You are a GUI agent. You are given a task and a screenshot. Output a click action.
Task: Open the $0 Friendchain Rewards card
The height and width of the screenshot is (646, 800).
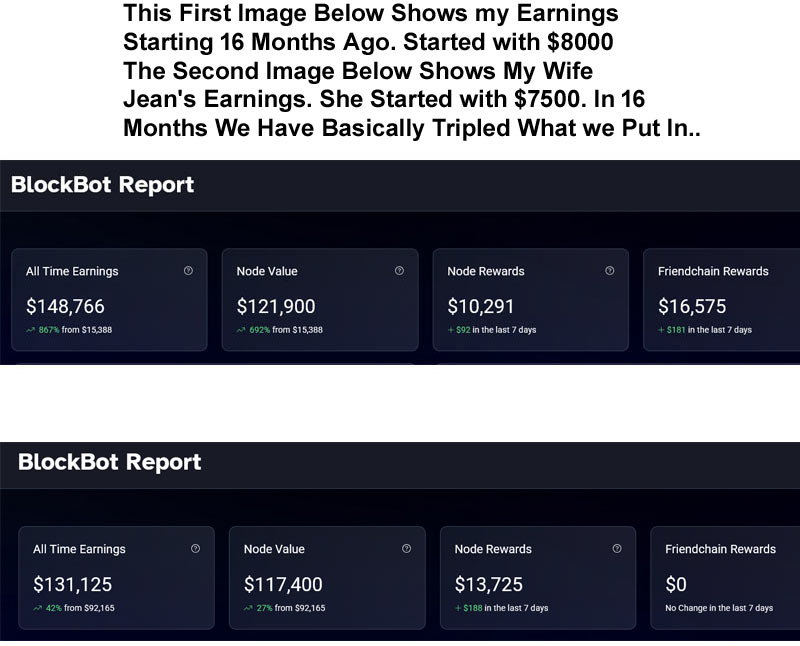coord(725,578)
